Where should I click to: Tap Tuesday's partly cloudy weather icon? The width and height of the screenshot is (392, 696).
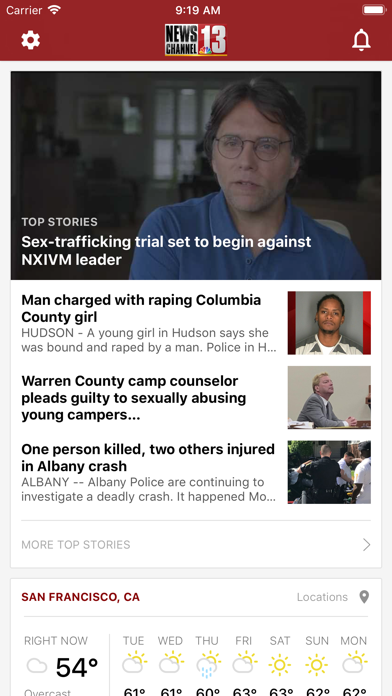tap(134, 663)
